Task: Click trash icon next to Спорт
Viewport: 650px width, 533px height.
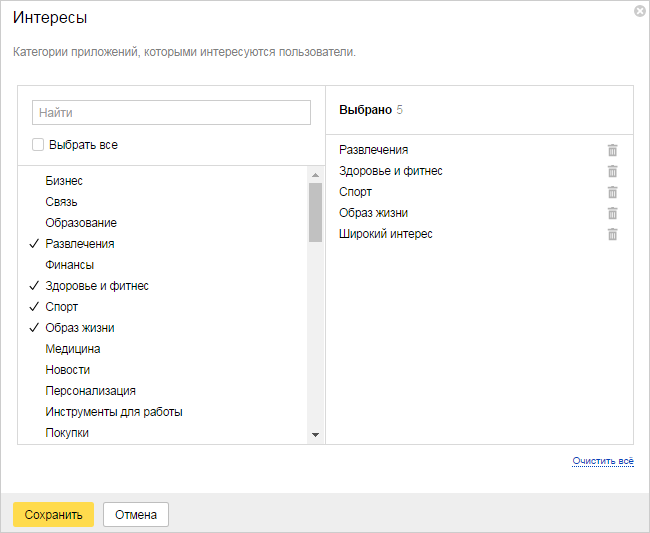Action: tap(612, 192)
